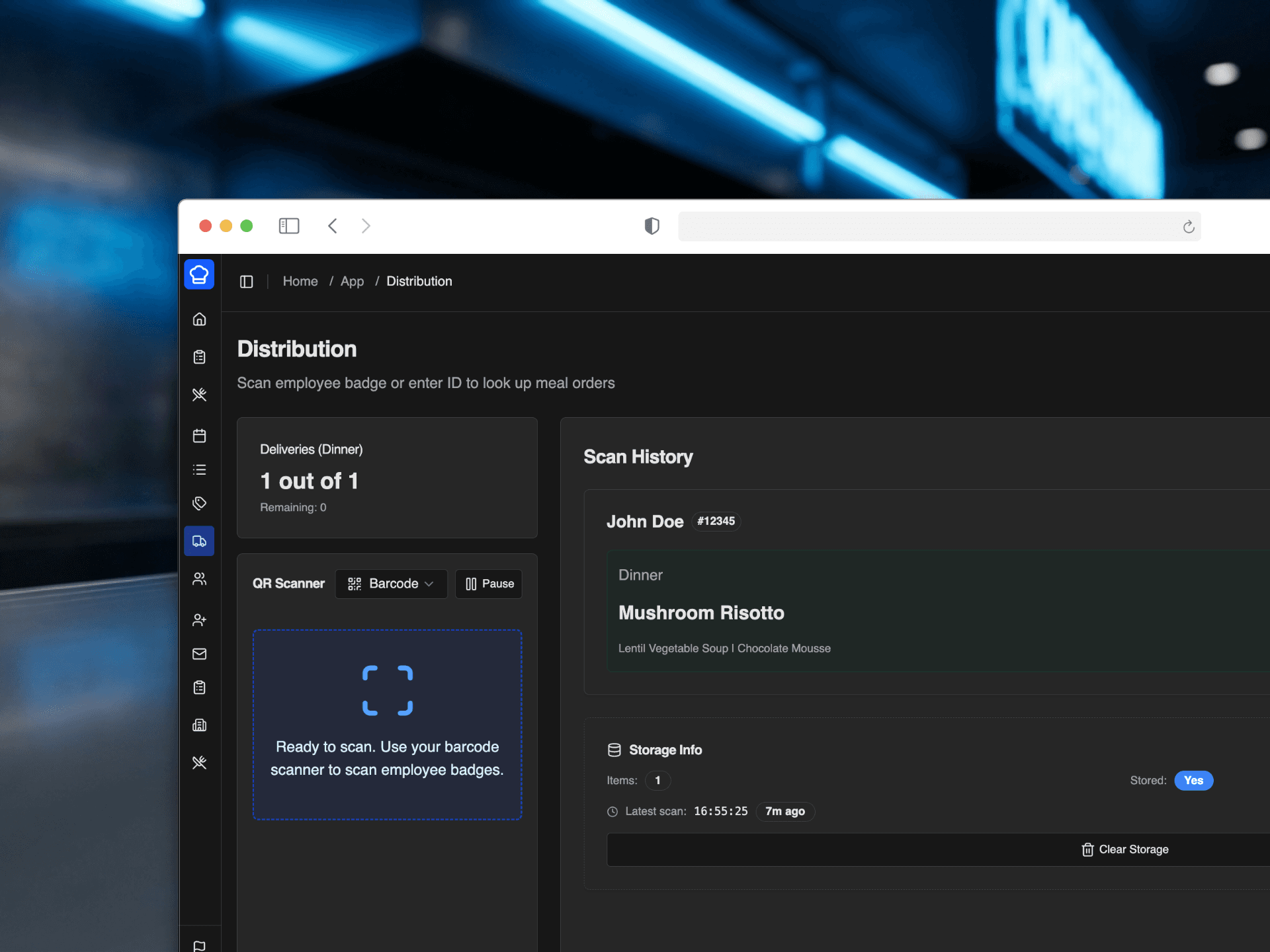
Task: Go to Home breadcrumb
Action: [300, 282]
